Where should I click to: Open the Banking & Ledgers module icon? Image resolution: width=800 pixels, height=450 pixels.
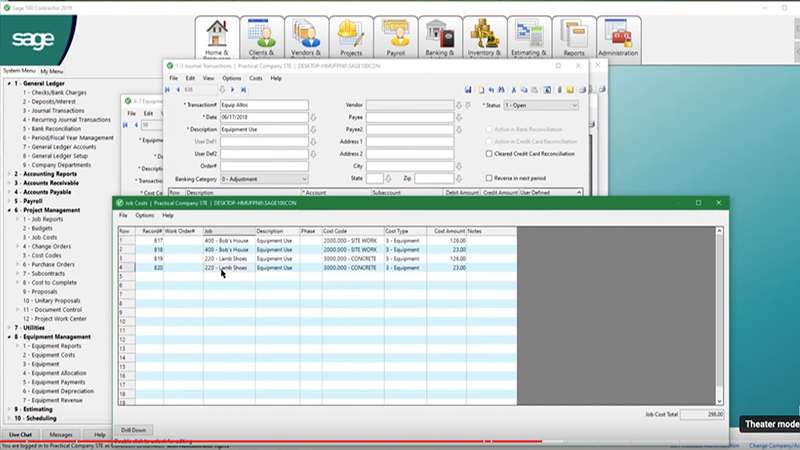pyautogui.click(x=440, y=38)
